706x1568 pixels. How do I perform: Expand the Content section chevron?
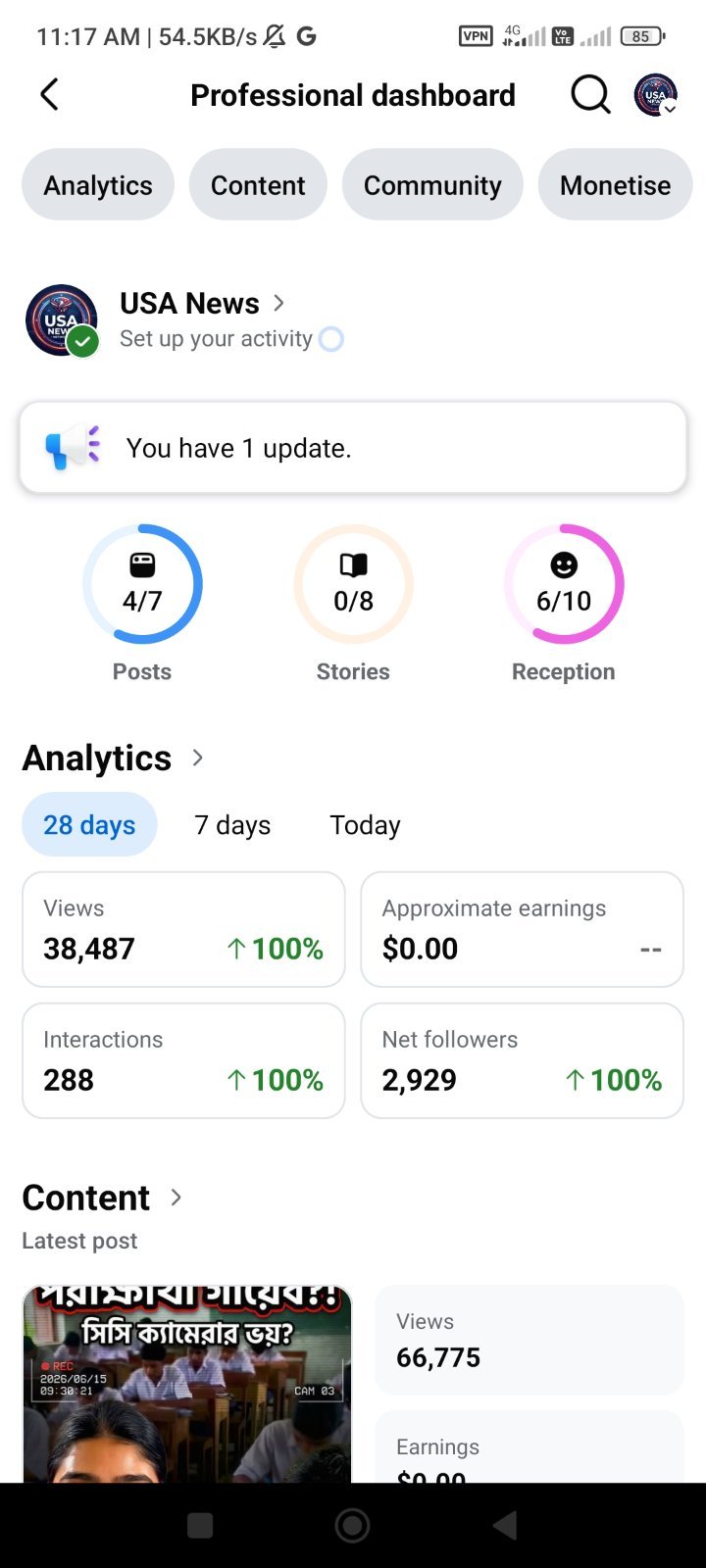[x=176, y=1197]
